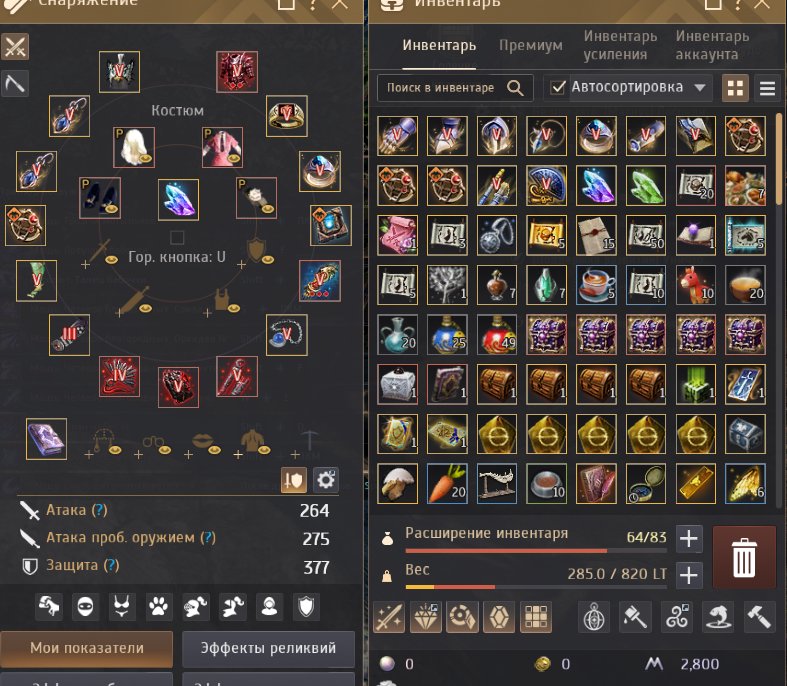Click the paw print pet icon
Screen dimensions: 787x686
159,607
